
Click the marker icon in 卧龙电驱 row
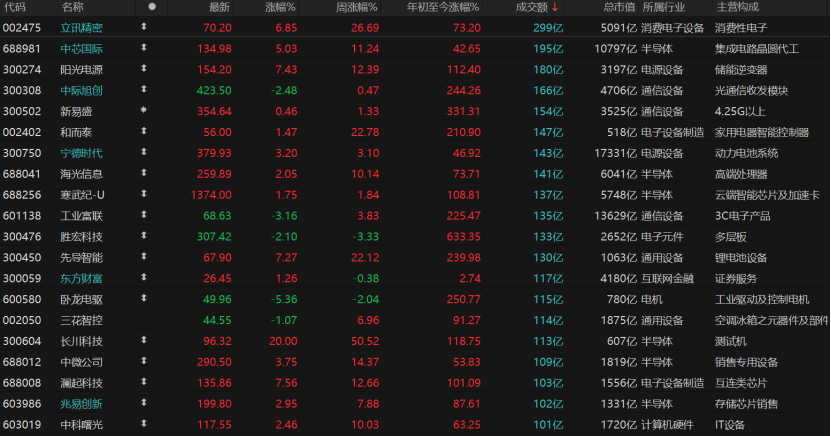pos(144,299)
